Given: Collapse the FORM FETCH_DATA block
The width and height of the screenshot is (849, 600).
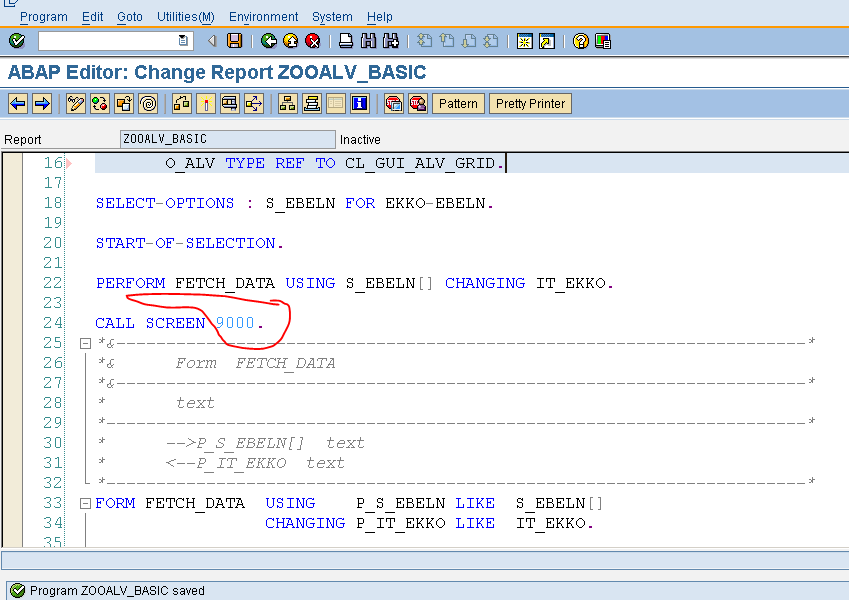Looking at the screenshot, I should (86, 503).
